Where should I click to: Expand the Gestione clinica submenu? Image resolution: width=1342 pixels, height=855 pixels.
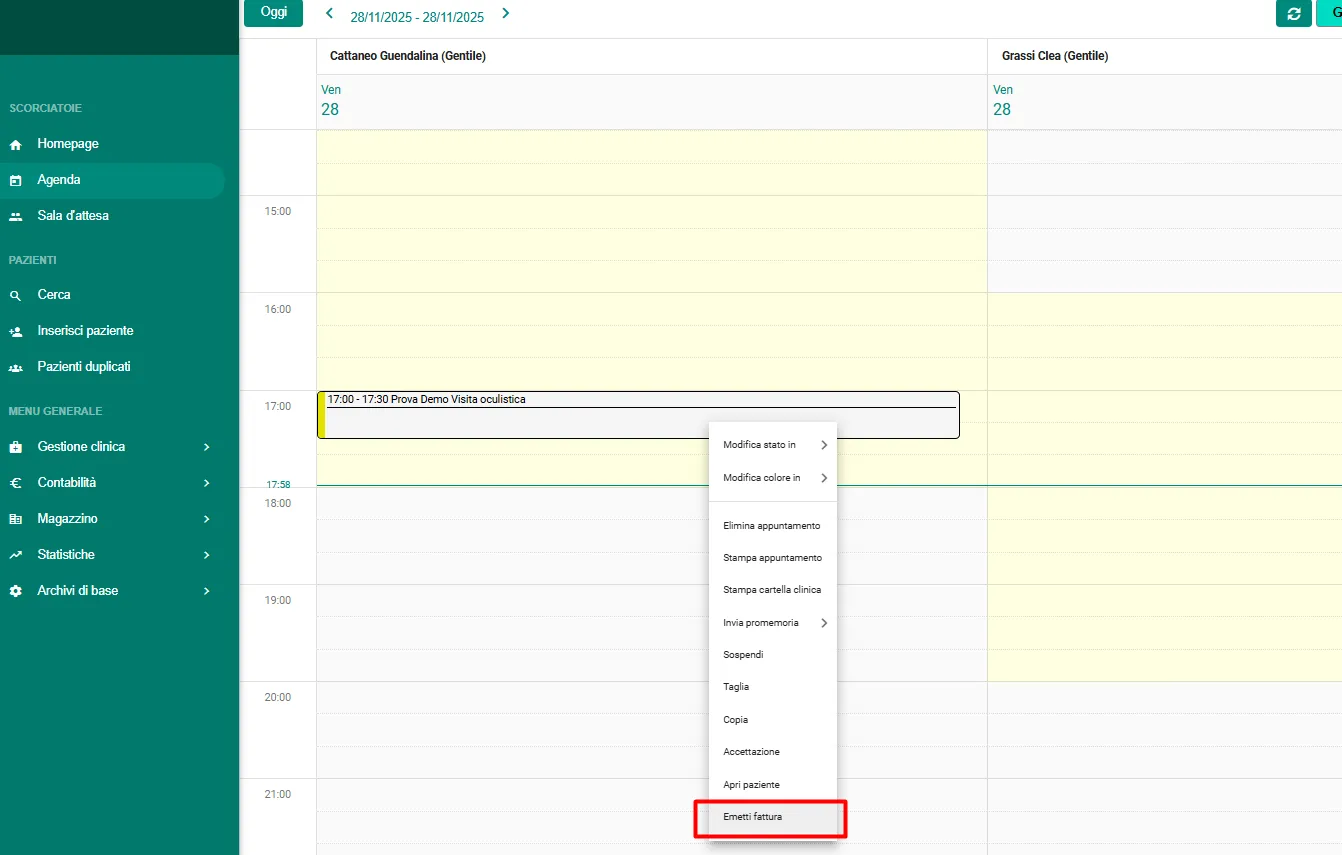[x=206, y=447]
